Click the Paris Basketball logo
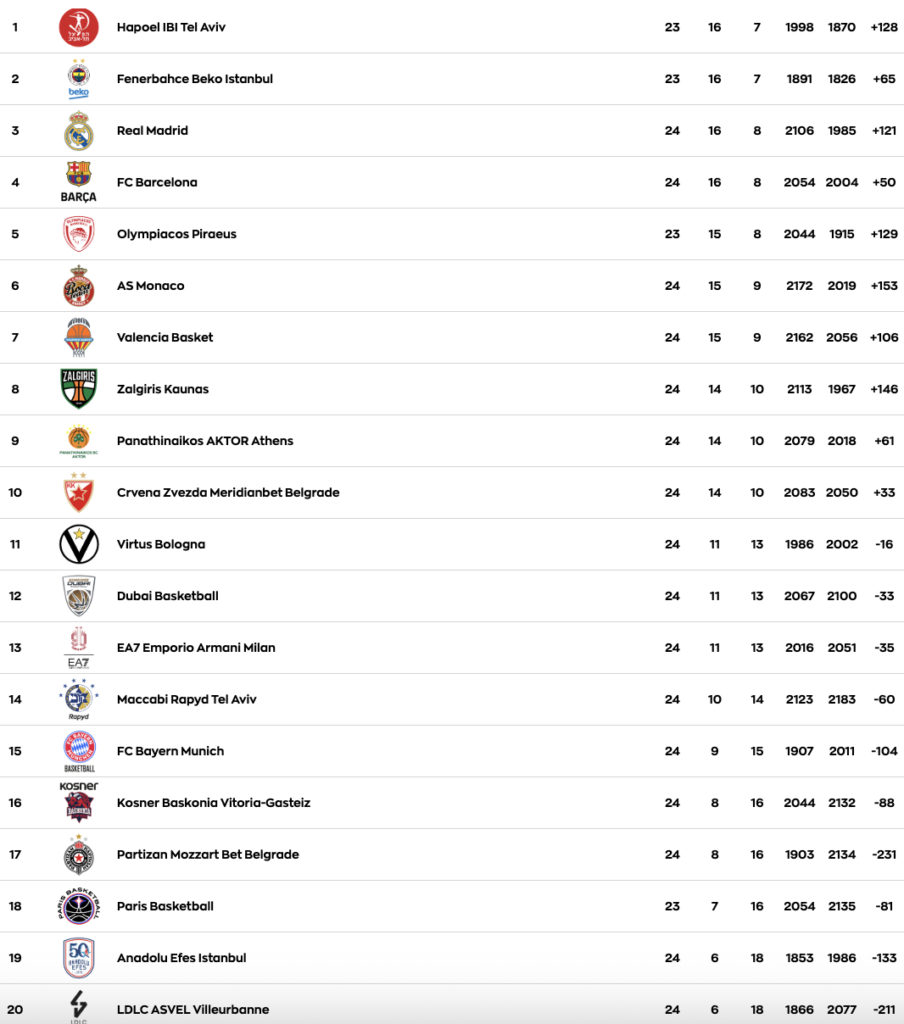 (x=78, y=906)
